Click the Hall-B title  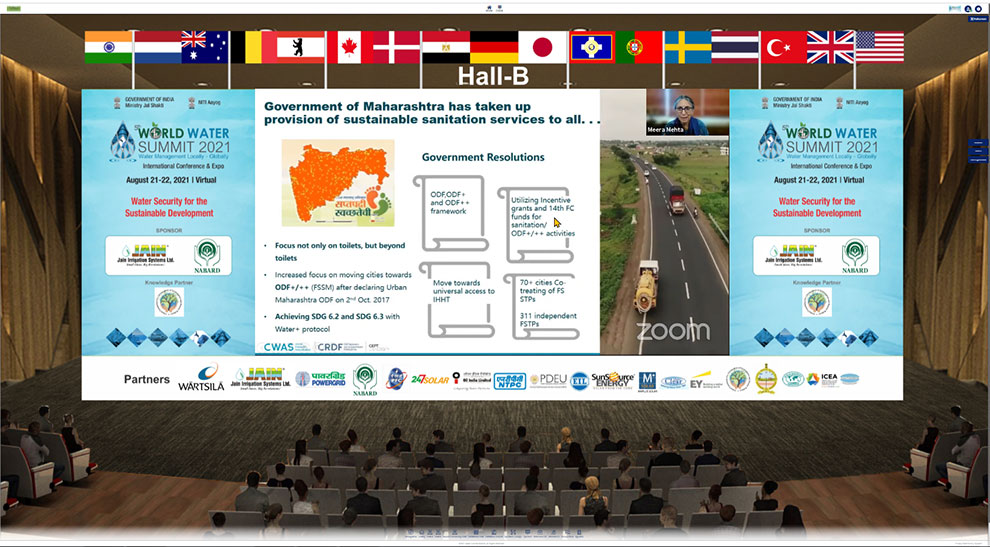point(492,76)
